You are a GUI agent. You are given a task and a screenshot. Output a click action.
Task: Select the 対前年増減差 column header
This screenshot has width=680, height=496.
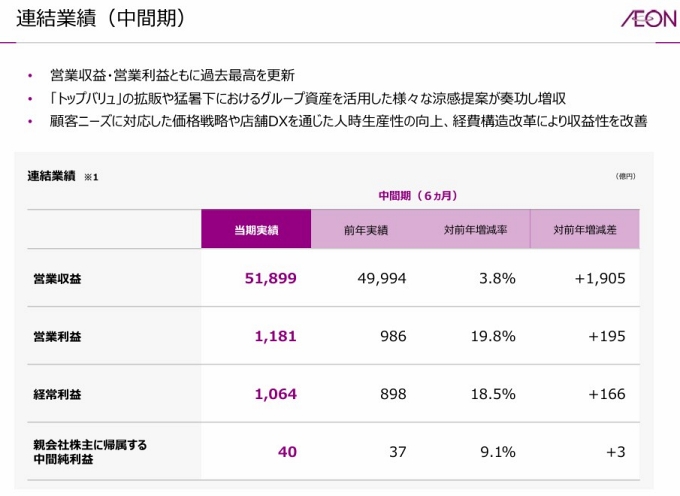click(x=584, y=230)
